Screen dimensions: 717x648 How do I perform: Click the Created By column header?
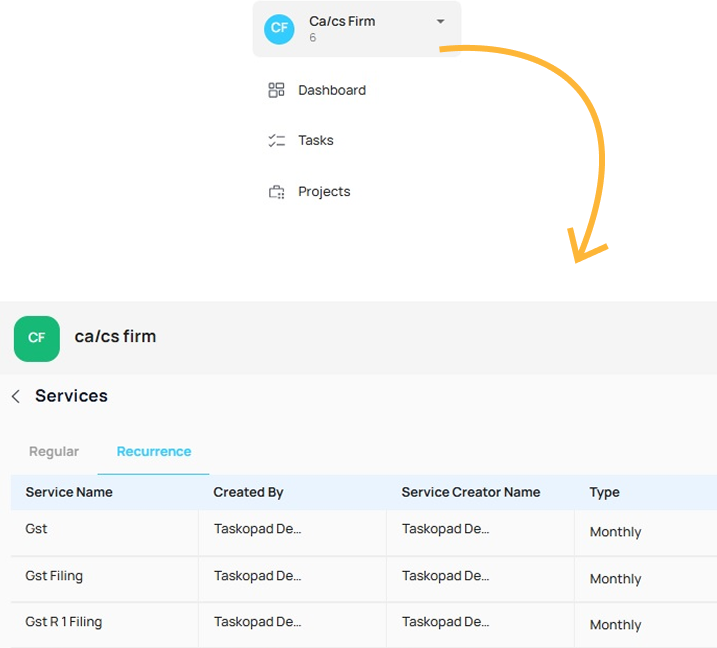[248, 492]
